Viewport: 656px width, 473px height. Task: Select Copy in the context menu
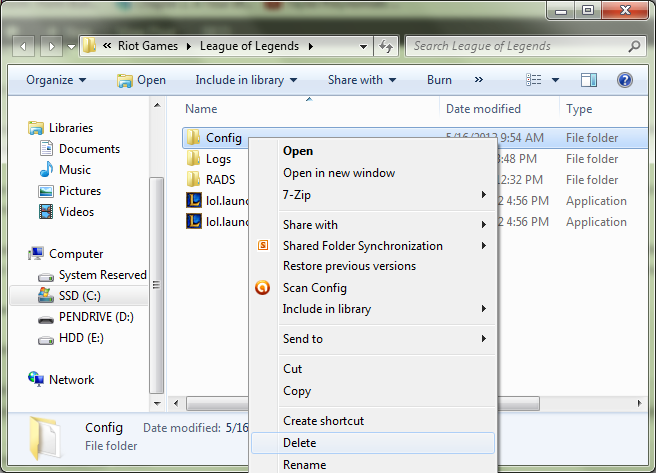297,391
